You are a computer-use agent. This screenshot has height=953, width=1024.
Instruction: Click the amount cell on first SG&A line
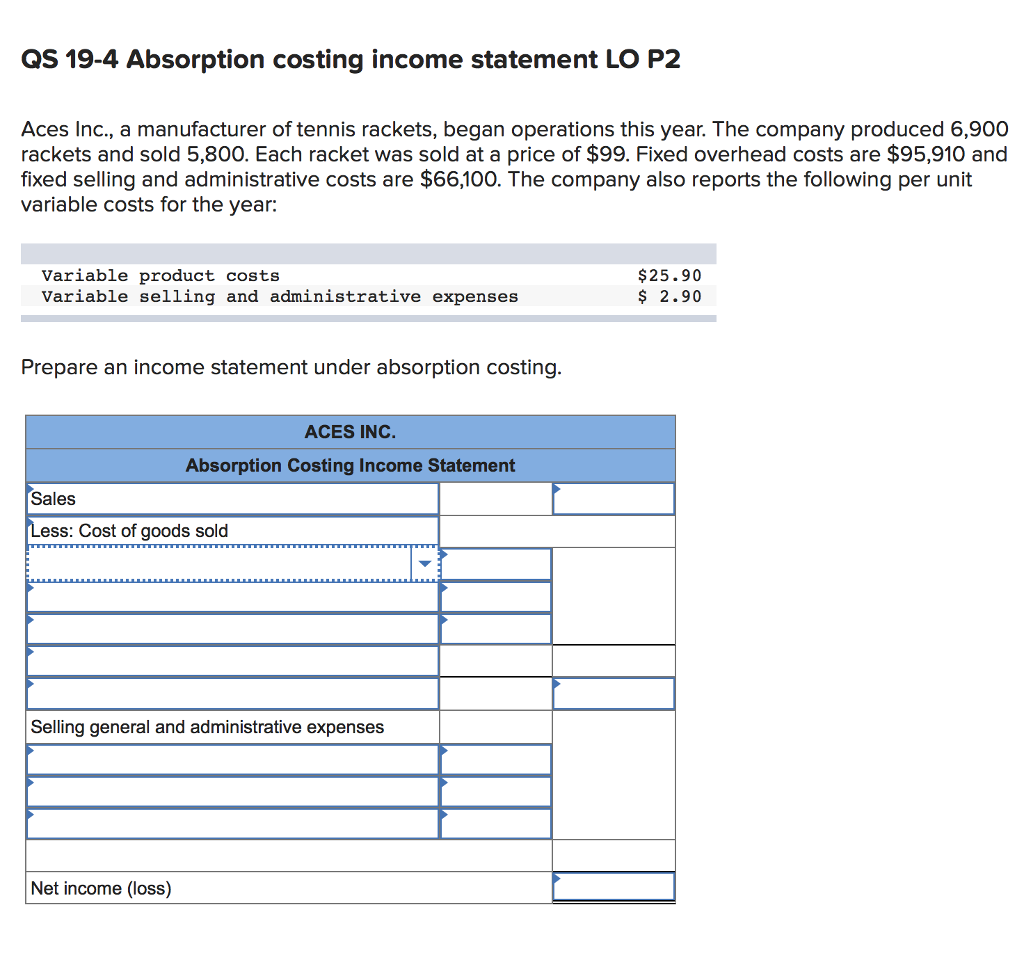495,760
